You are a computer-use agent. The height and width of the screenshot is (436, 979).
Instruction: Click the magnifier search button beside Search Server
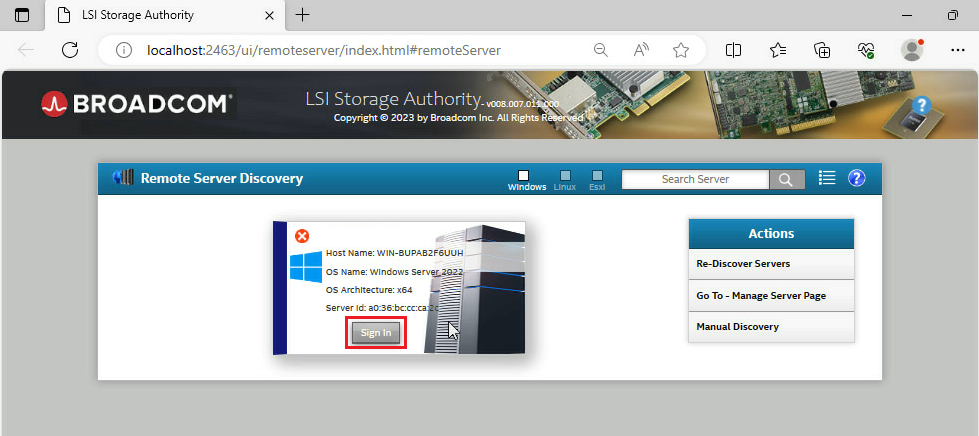point(787,179)
